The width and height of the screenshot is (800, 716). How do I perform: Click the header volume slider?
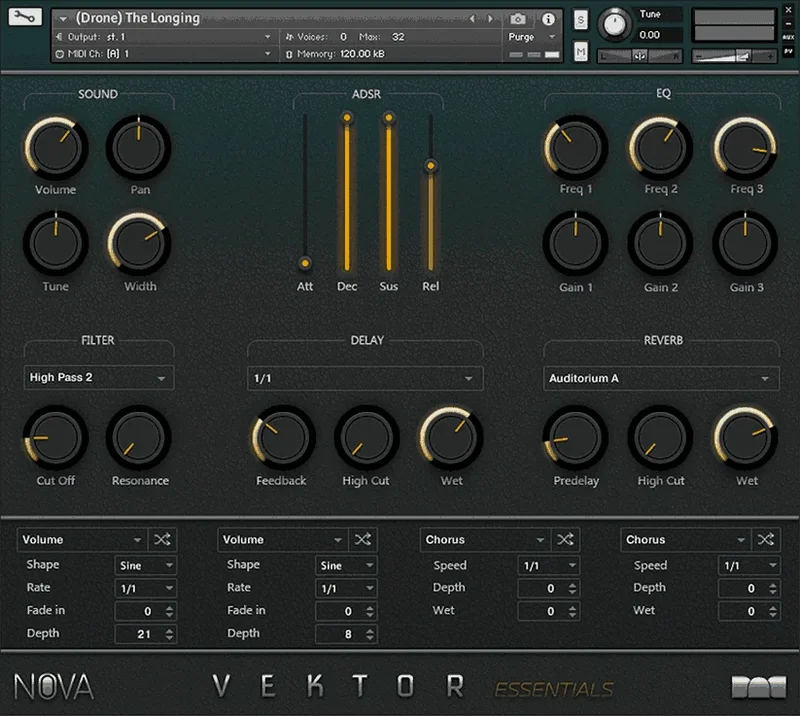pyautogui.click(x=734, y=56)
